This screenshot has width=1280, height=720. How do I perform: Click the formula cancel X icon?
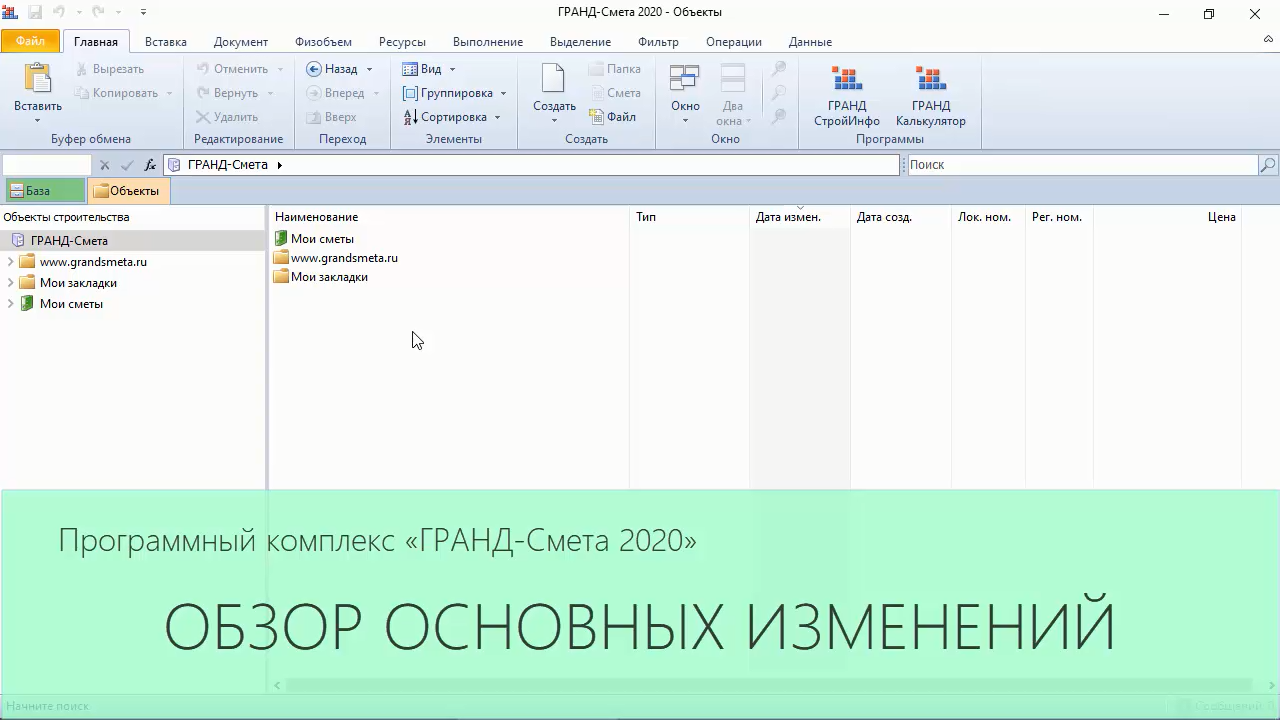tap(105, 165)
